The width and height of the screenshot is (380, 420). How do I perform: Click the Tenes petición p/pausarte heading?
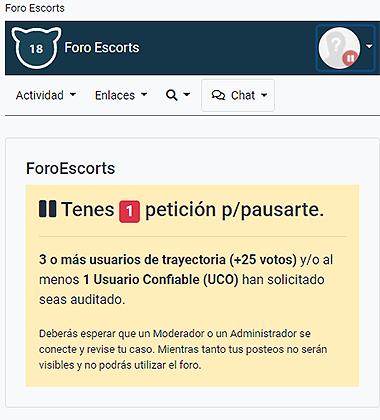pyautogui.click(x=182, y=210)
